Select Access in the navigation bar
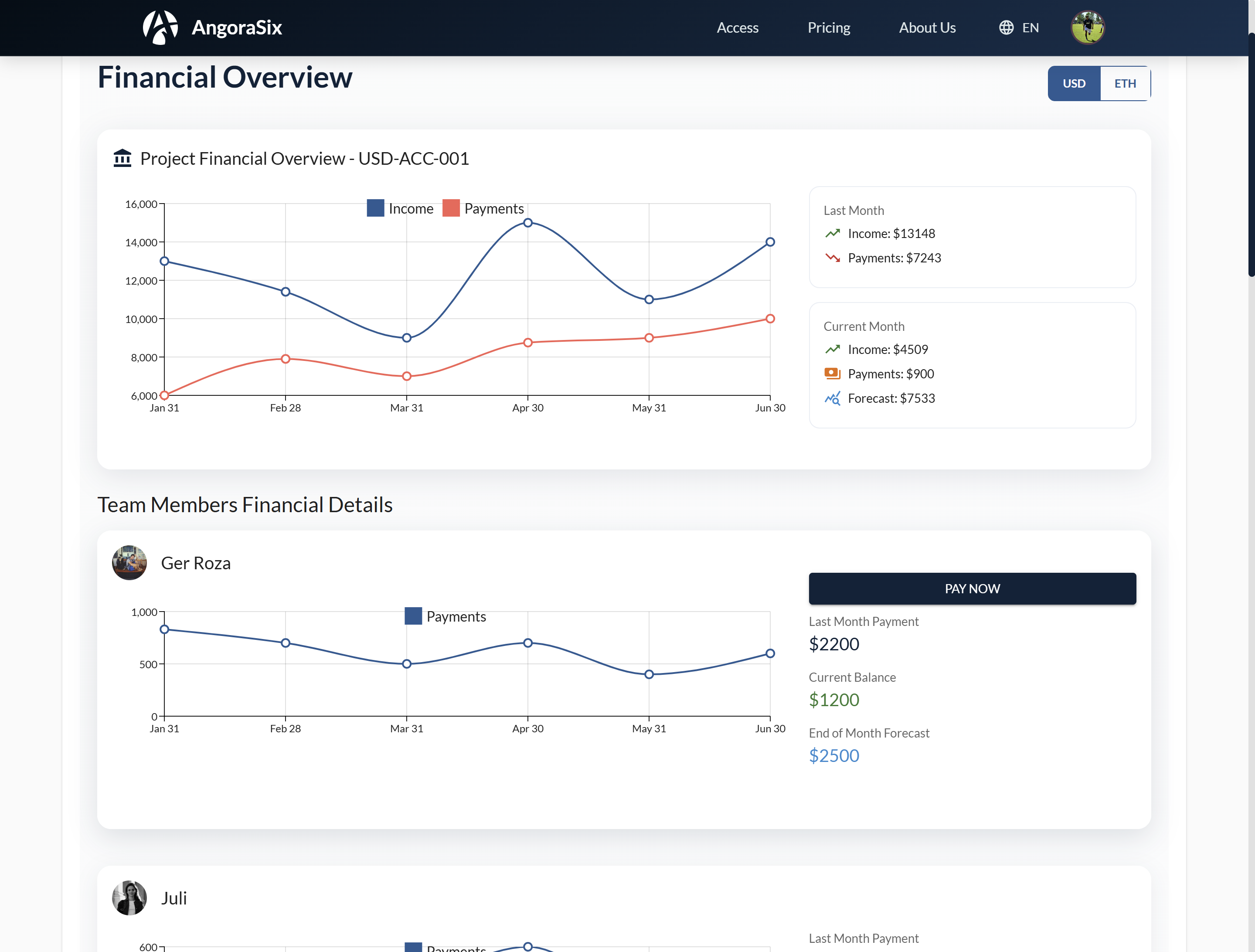This screenshot has width=1255, height=952. click(738, 27)
